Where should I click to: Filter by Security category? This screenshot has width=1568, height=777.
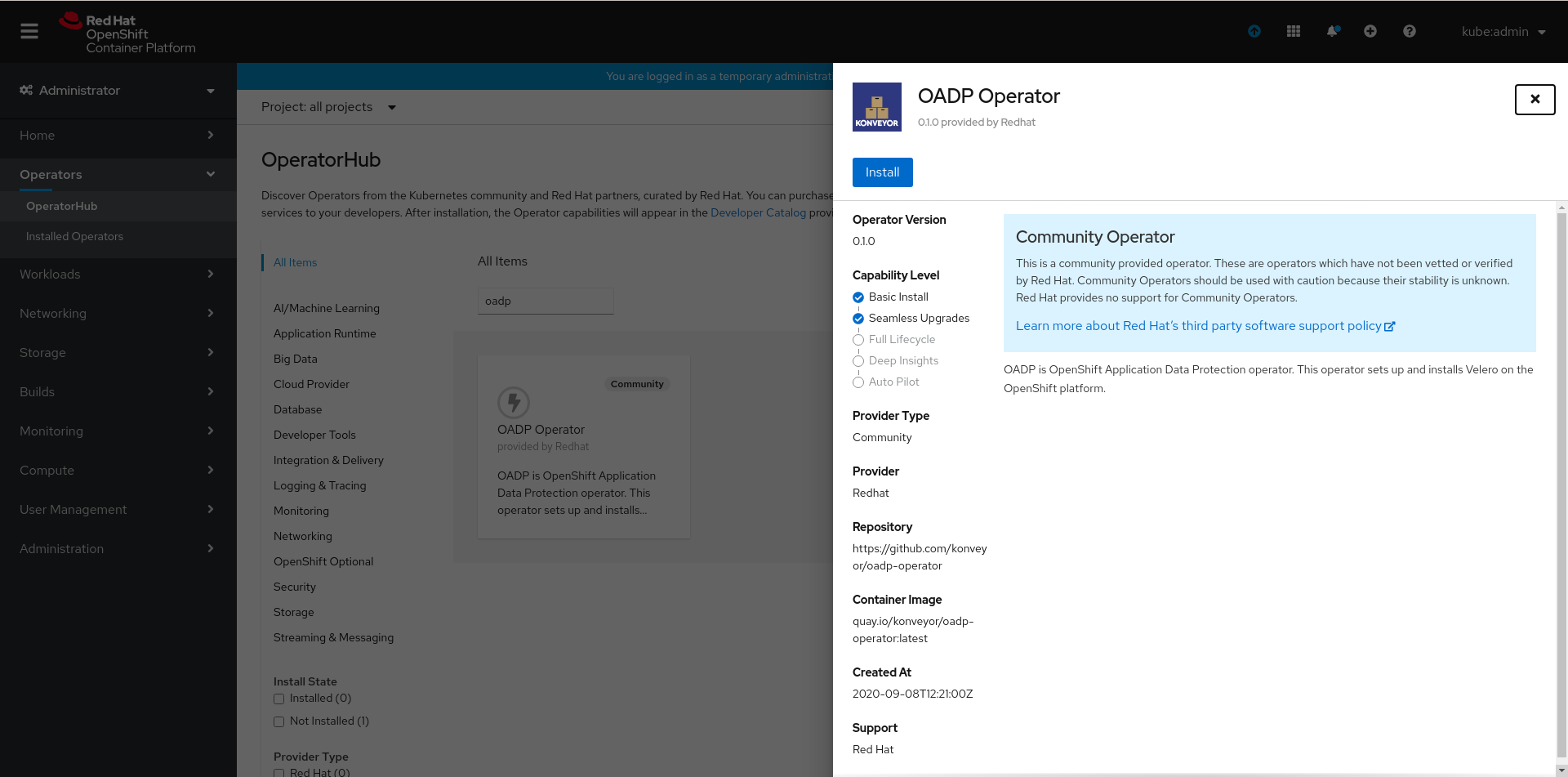pyautogui.click(x=295, y=587)
